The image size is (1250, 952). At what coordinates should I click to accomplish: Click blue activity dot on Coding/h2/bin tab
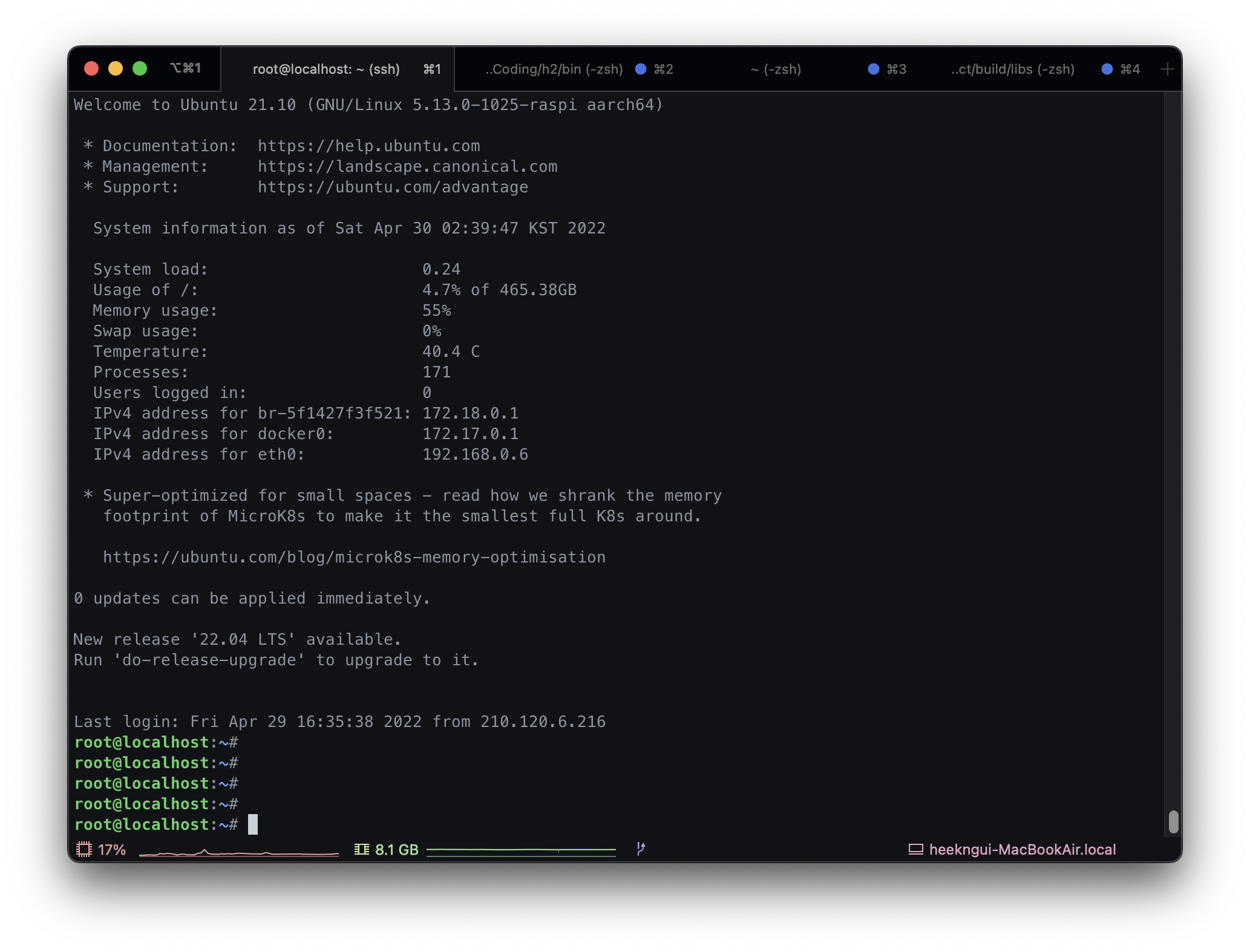pos(641,69)
